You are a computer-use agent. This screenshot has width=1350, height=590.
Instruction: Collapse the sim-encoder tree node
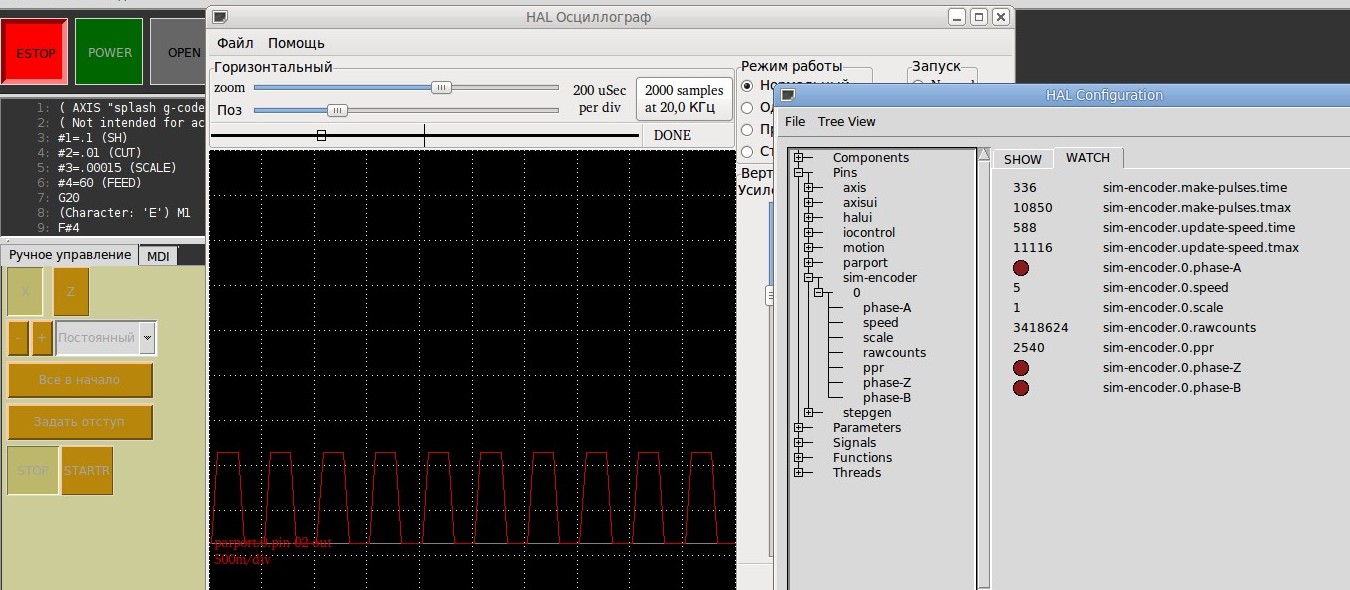click(x=809, y=278)
